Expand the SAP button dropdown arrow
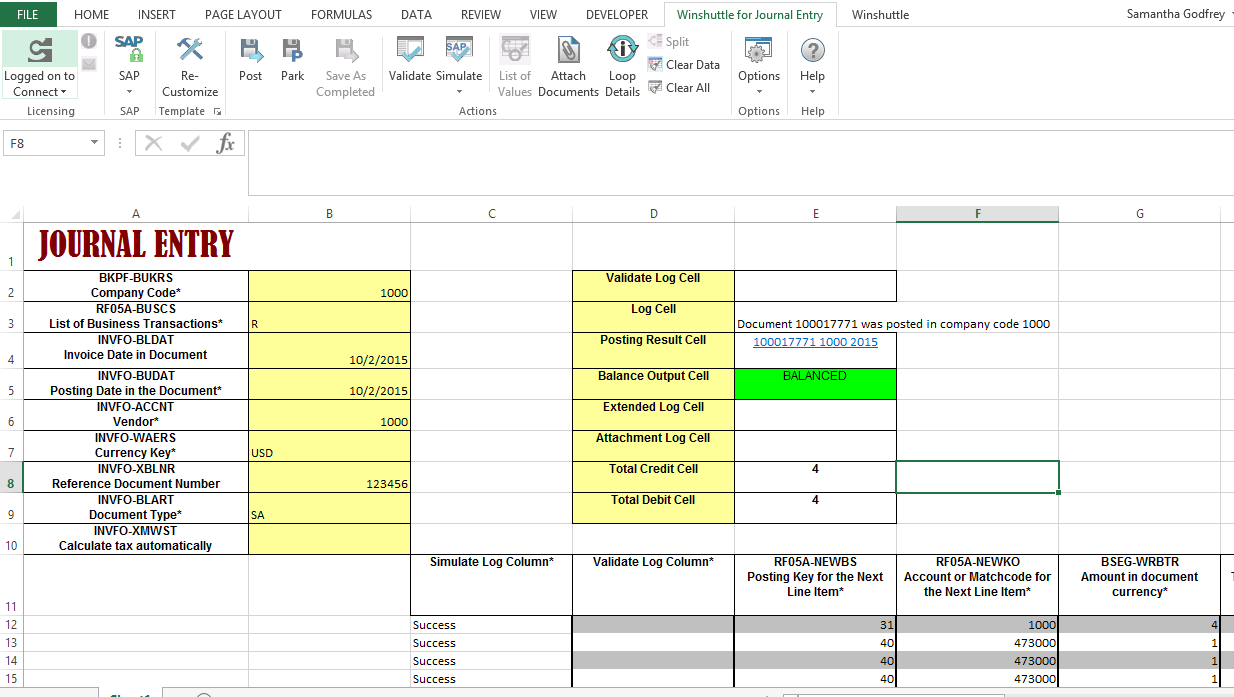1234x697 pixels. click(x=129, y=92)
